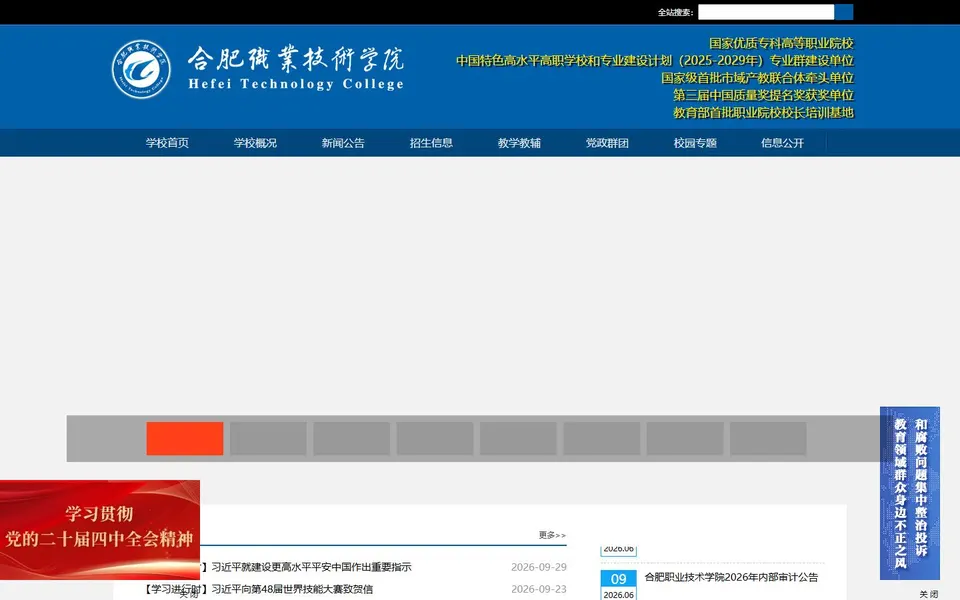Open news item 习近平就建设更高水平平安中国作出重要指示
Image resolution: width=960 pixels, height=600 pixels.
[x=312, y=568]
